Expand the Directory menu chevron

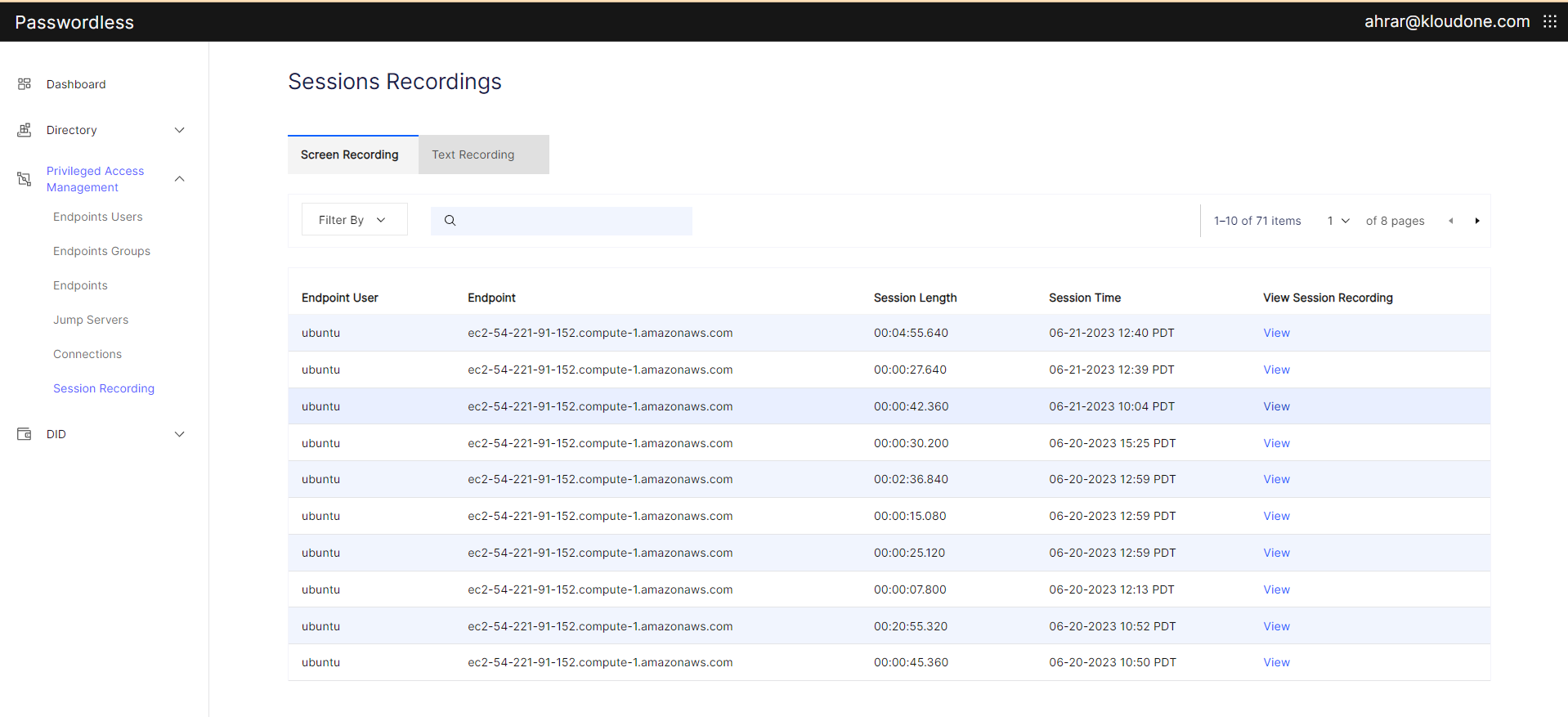(x=180, y=130)
